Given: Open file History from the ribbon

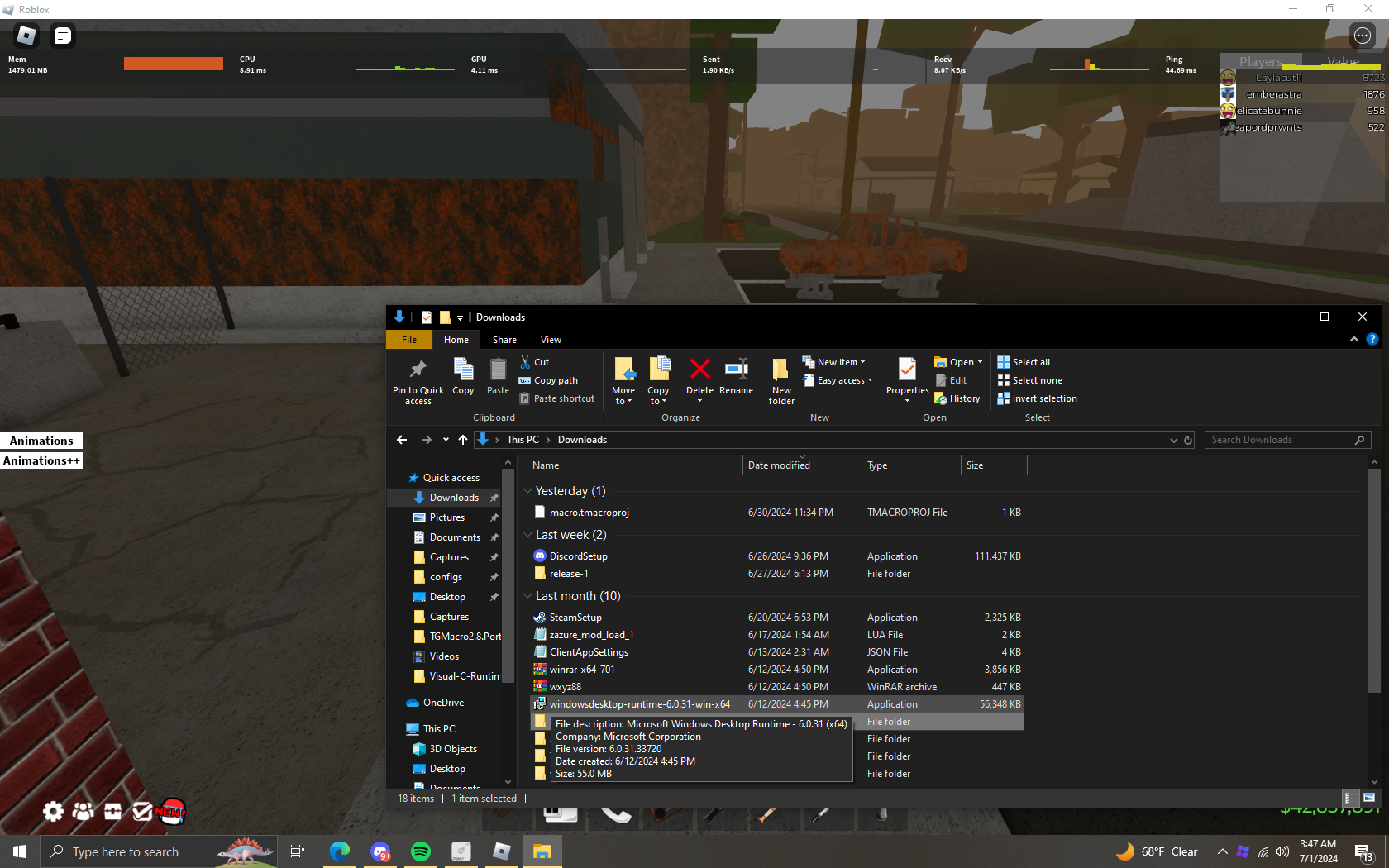Looking at the screenshot, I should (x=957, y=398).
